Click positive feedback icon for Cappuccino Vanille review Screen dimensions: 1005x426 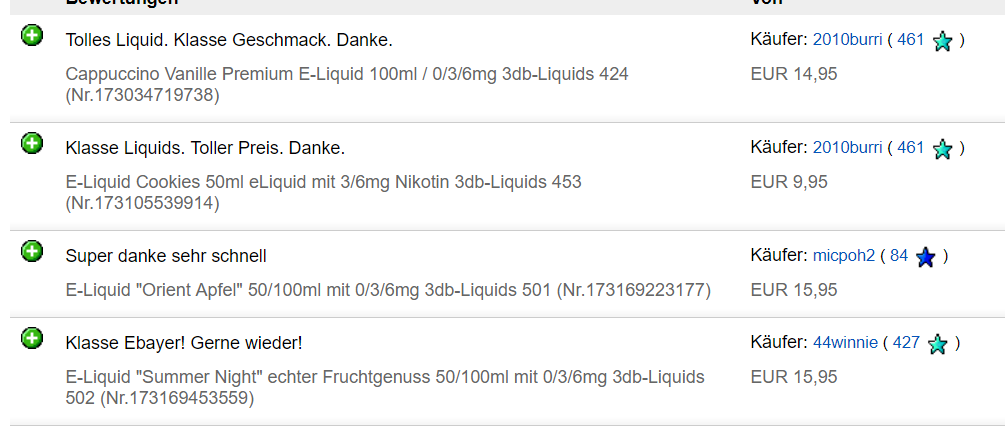(32, 35)
